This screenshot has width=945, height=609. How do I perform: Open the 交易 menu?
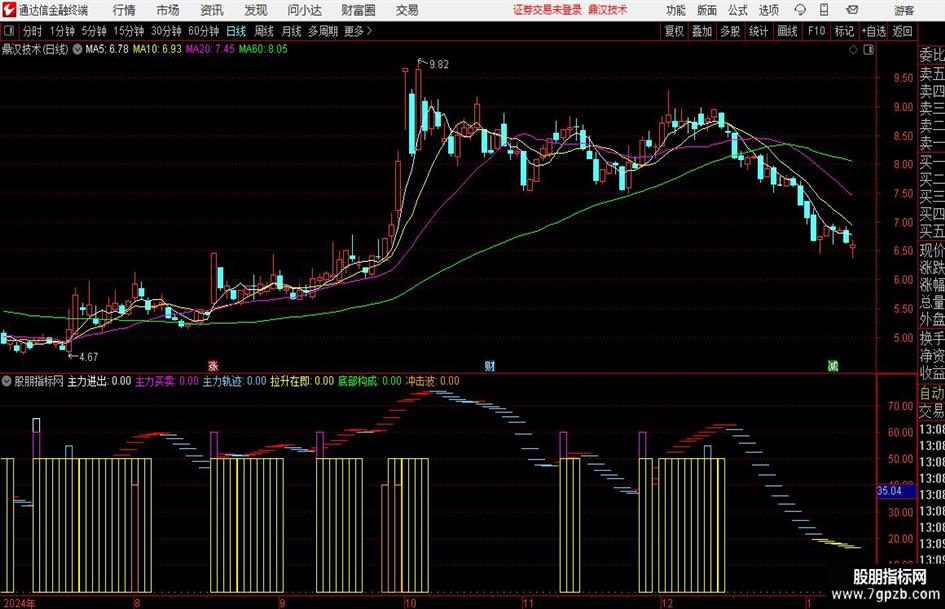pos(407,10)
